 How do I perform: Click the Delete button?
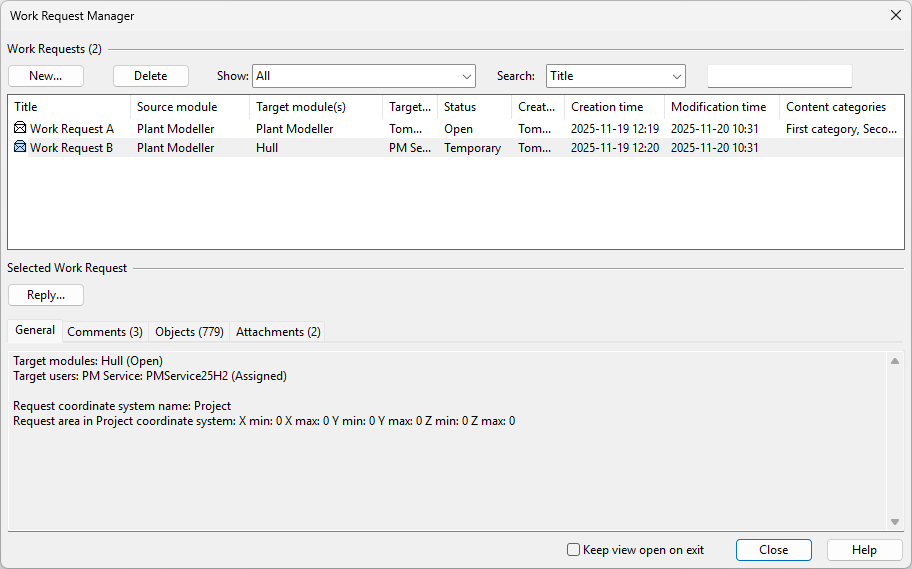coord(151,76)
